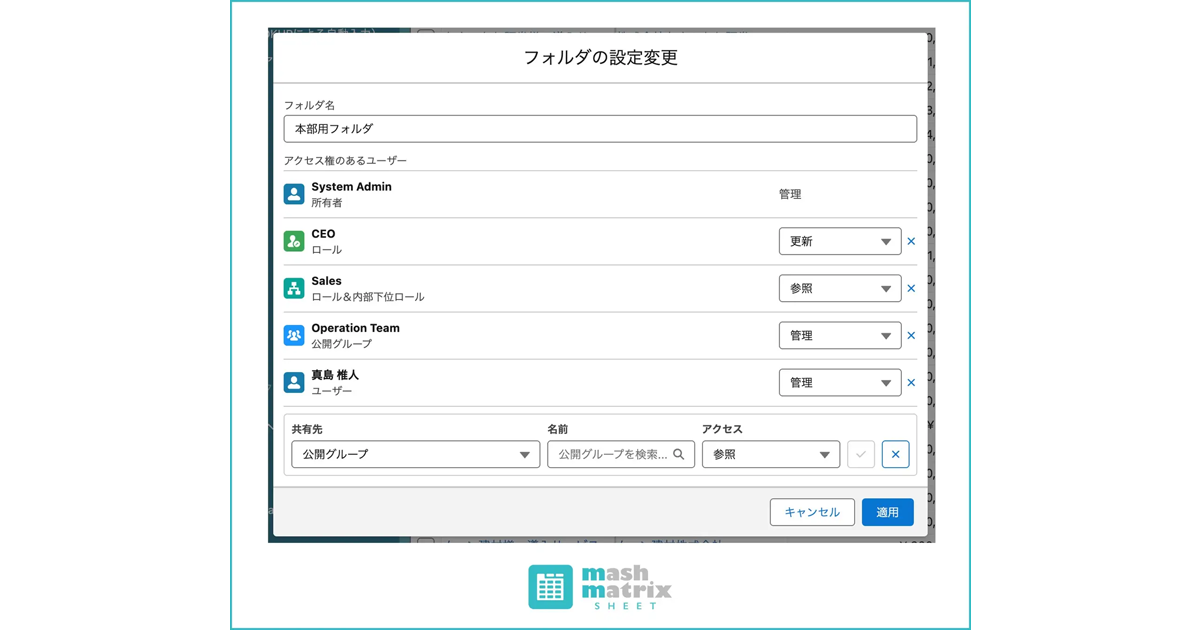The height and width of the screenshot is (630, 1200).
Task: Click the X button in the new share row
Action: 895,454
